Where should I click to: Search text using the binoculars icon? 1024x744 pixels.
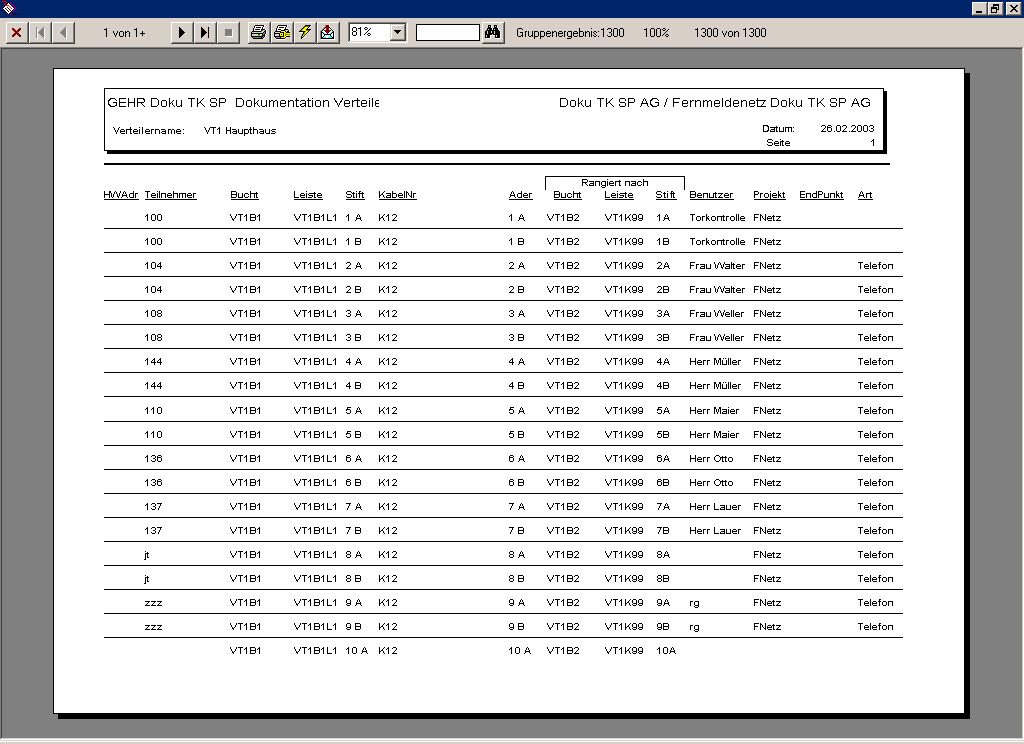click(492, 32)
